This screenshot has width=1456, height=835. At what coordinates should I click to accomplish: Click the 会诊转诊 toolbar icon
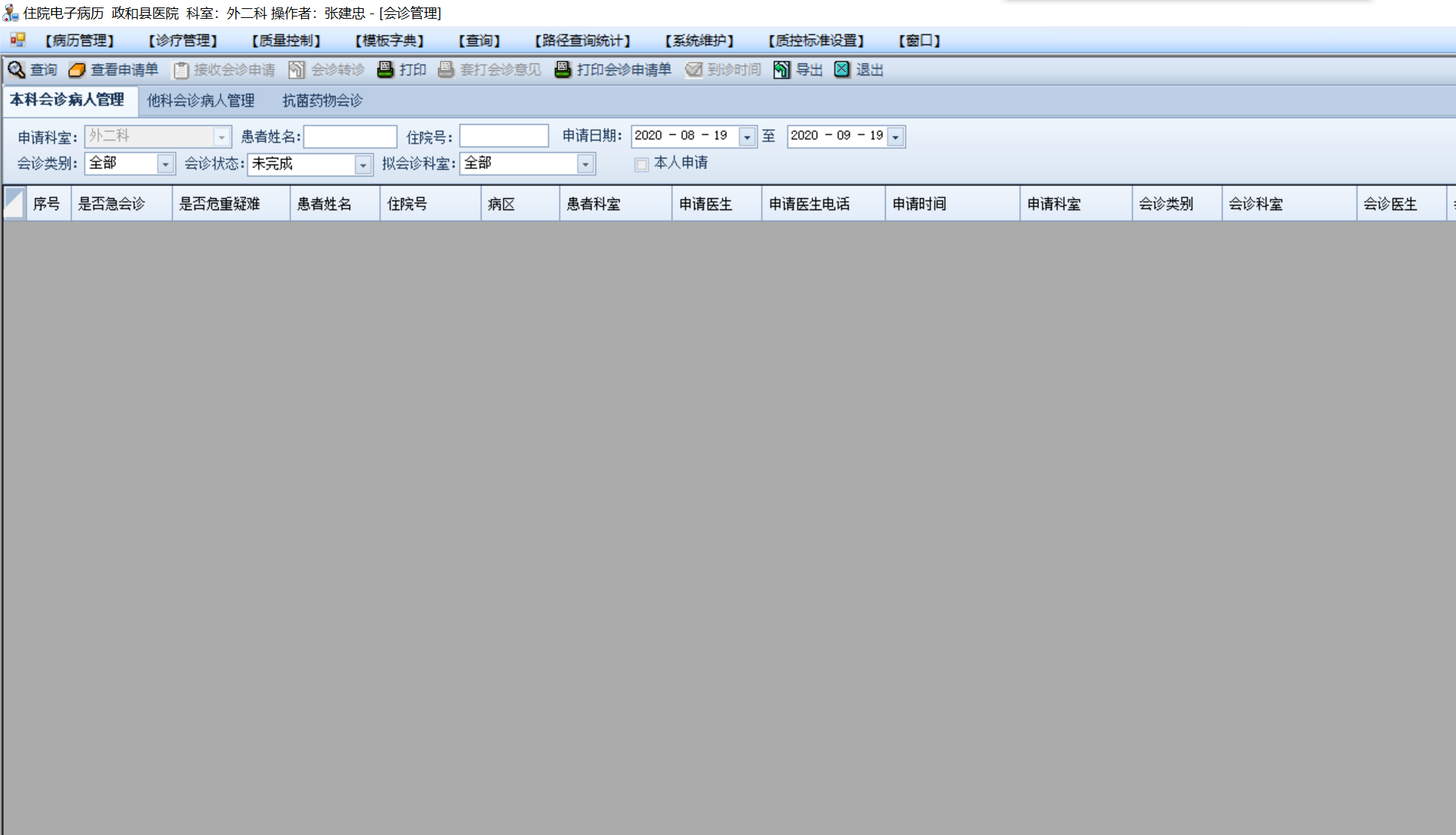(x=297, y=70)
